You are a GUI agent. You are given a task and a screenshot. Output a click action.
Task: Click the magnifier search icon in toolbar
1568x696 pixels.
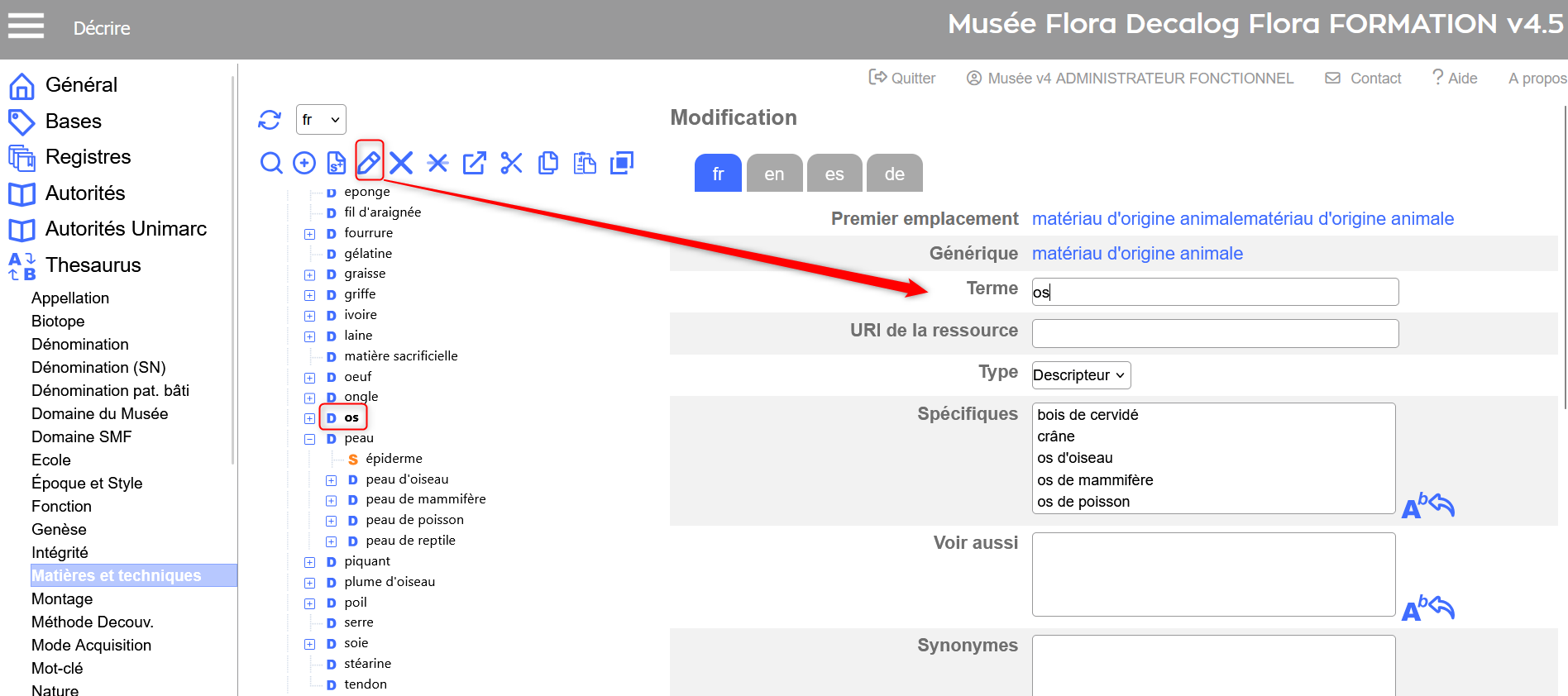(271, 163)
